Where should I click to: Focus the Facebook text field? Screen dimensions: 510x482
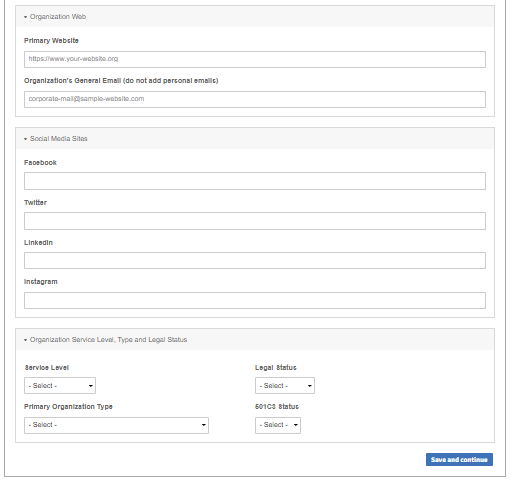255,181
